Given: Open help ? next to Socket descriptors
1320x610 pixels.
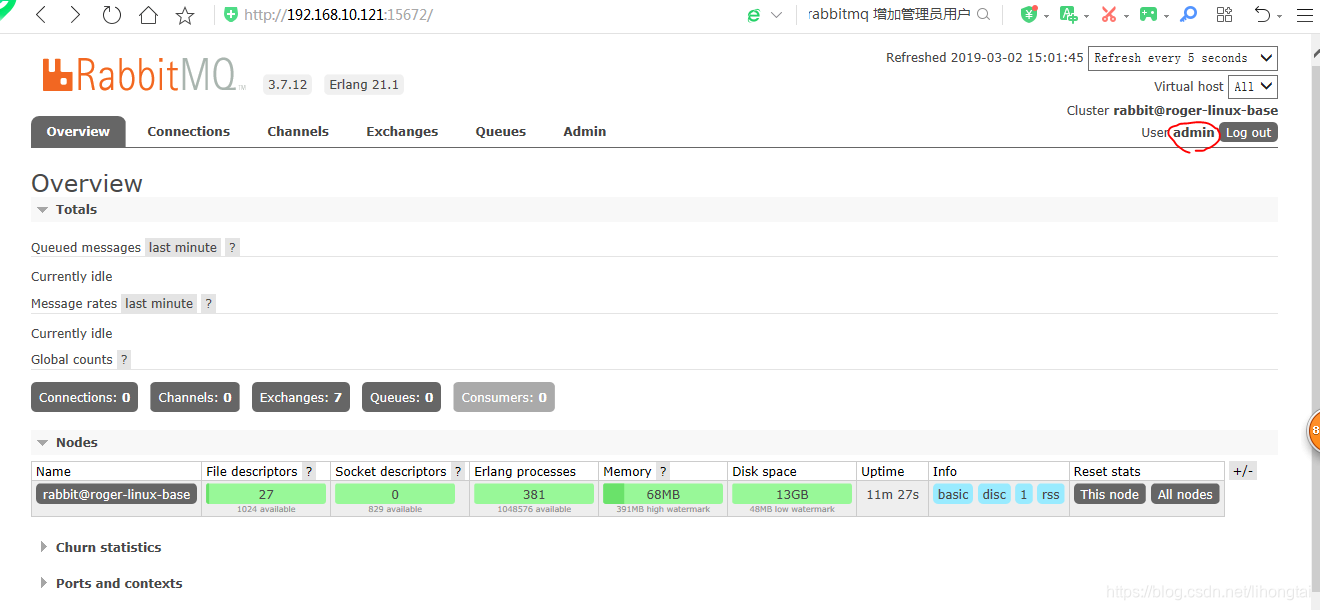Looking at the screenshot, I should (x=458, y=472).
